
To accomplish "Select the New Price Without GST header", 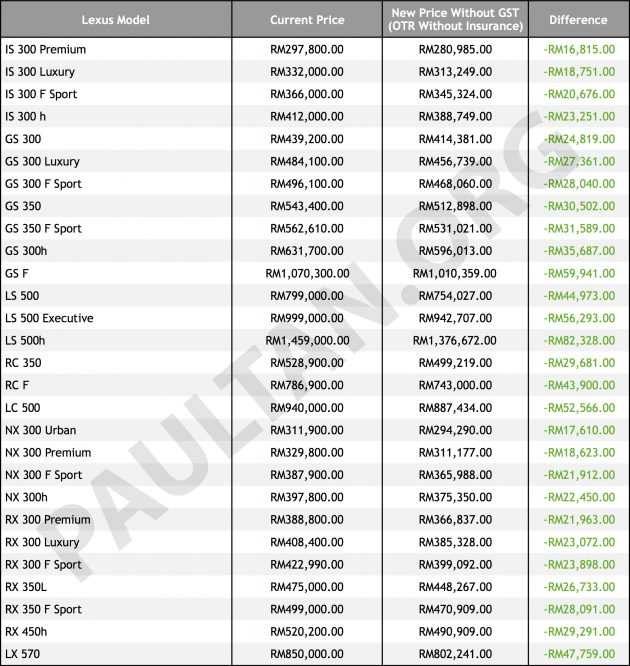I will (x=455, y=20).
